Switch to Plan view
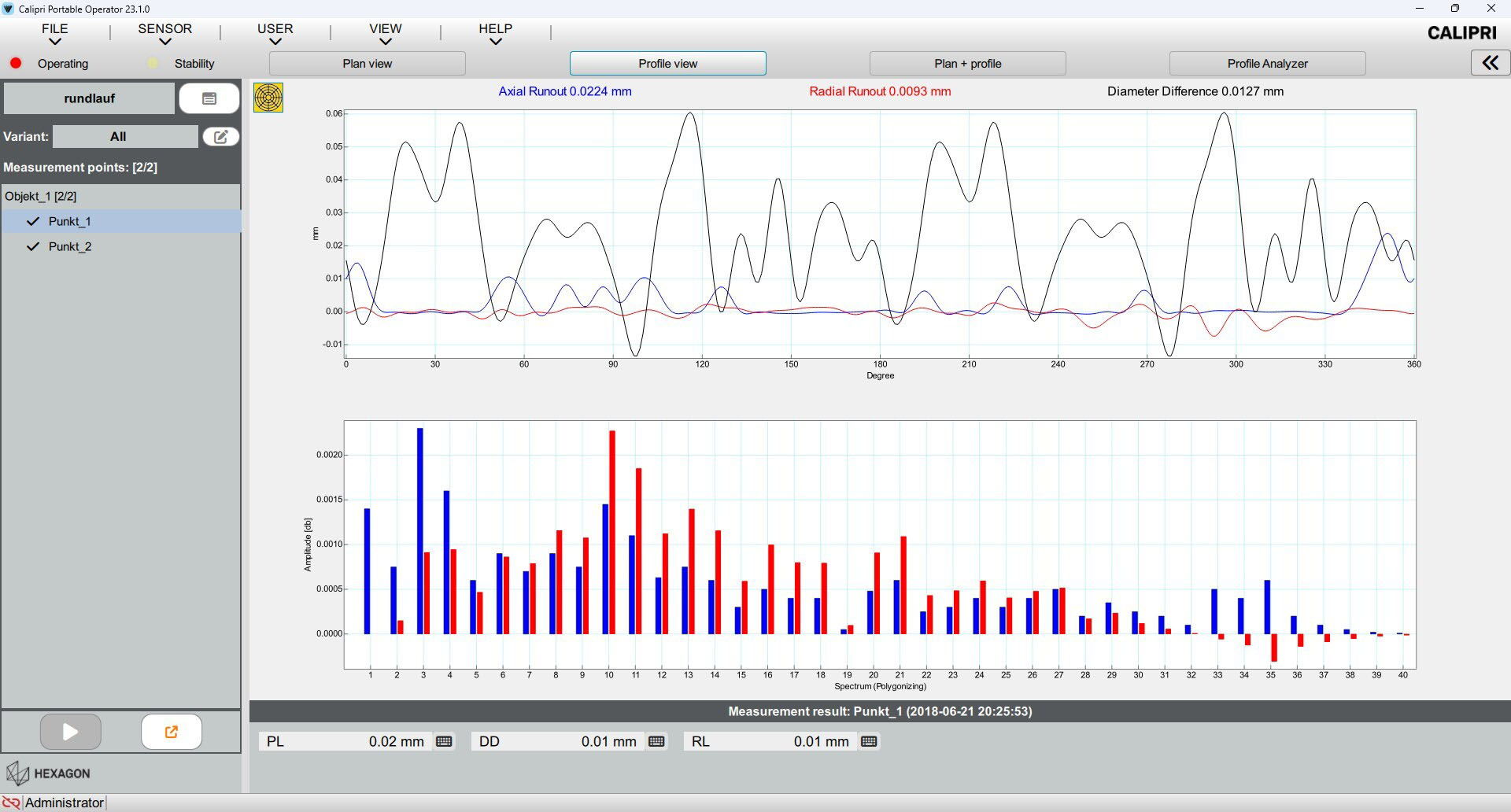The width and height of the screenshot is (1511, 812). pos(368,64)
